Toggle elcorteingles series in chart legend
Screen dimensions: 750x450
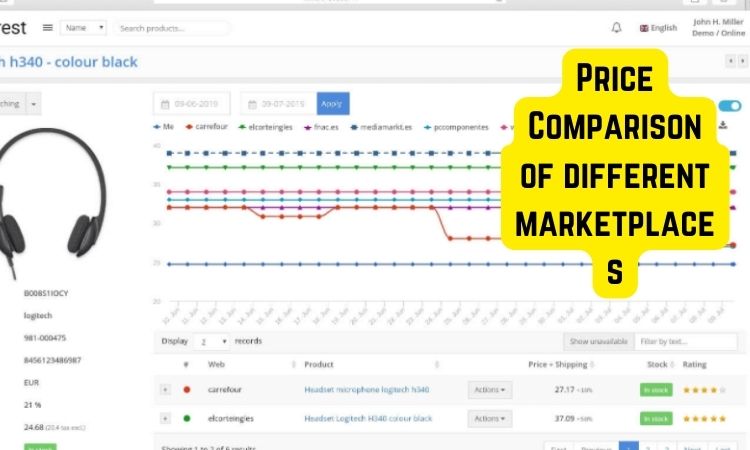point(265,127)
